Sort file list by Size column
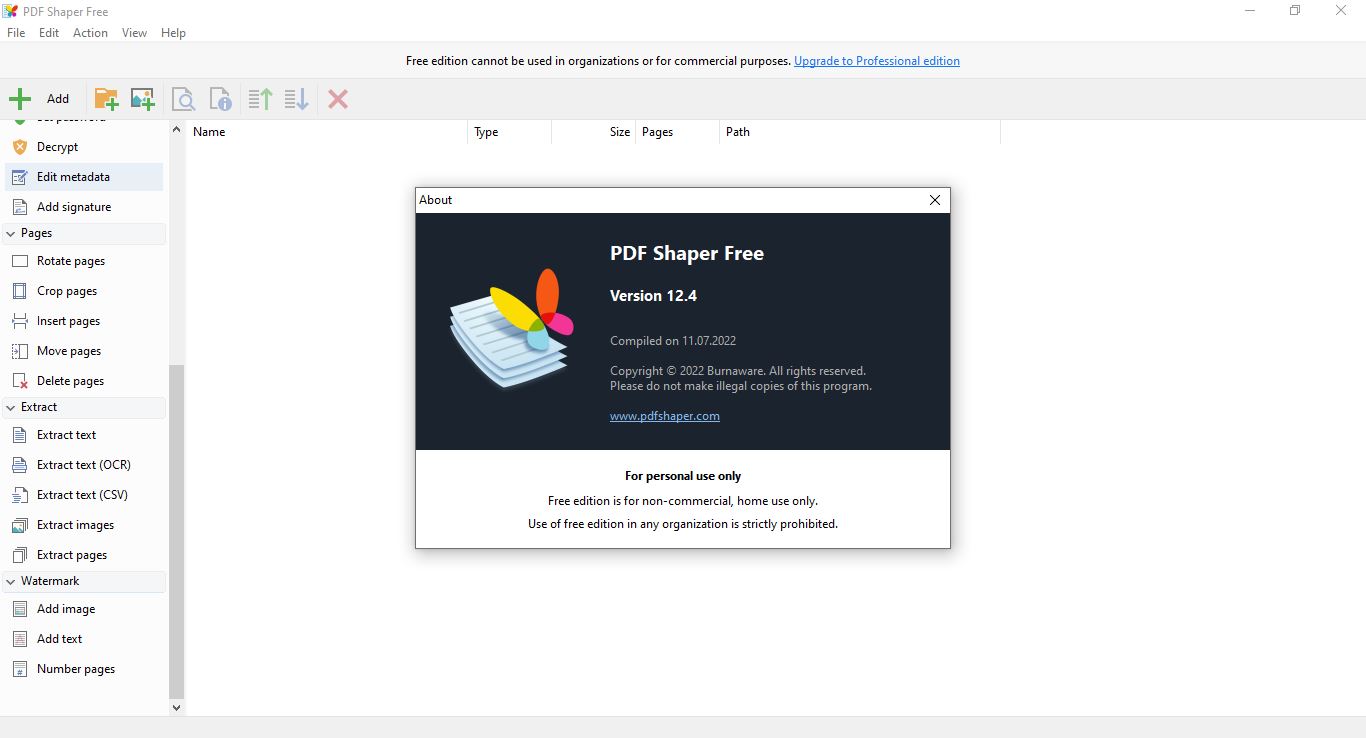The height and width of the screenshot is (738, 1366). (x=593, y=132)
